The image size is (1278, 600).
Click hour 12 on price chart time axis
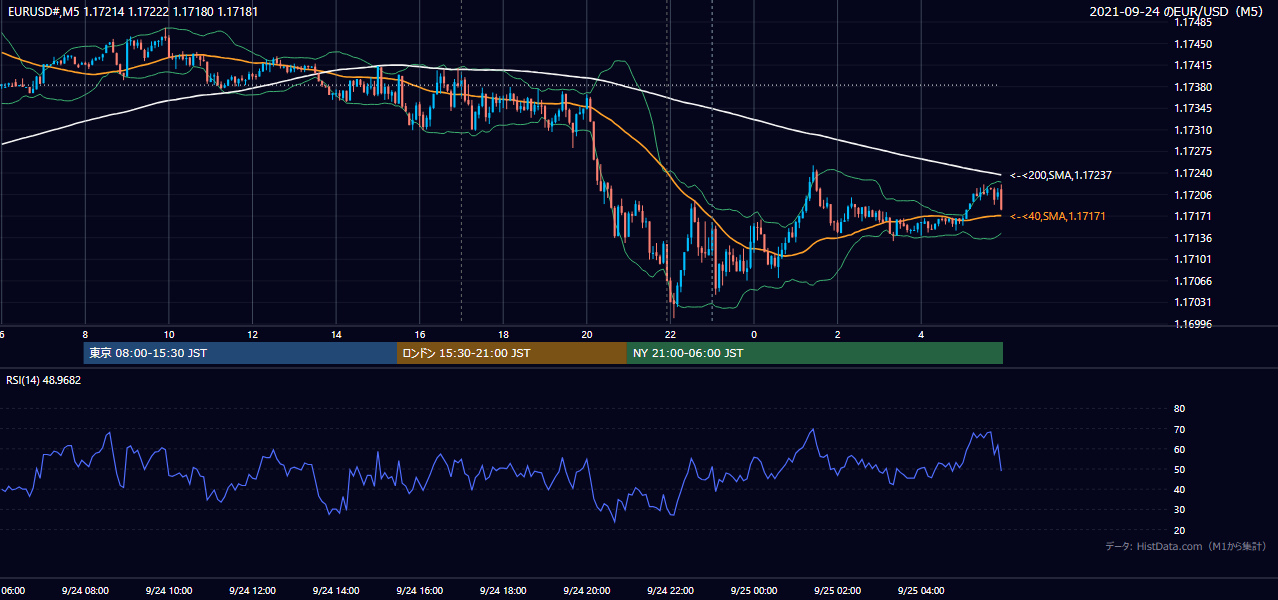tap(253, 335)
